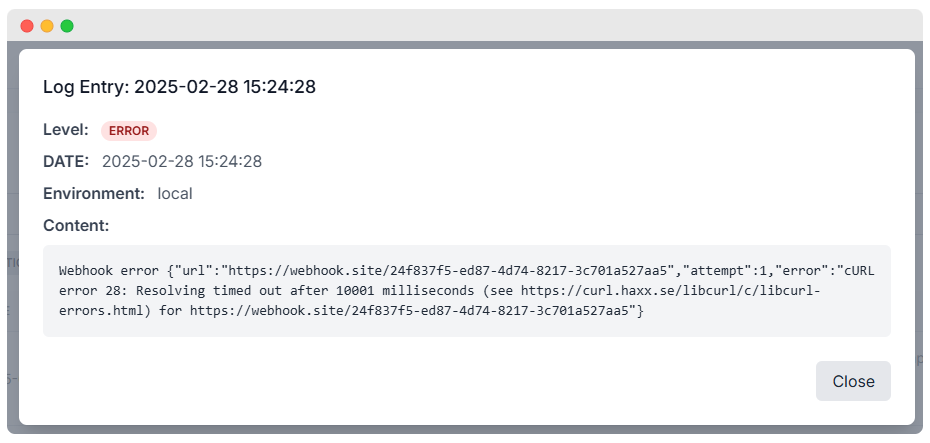Select the 'local' environment value
Image resolution: width=930 pixels, height=443 pixels.
pos(175,193)
